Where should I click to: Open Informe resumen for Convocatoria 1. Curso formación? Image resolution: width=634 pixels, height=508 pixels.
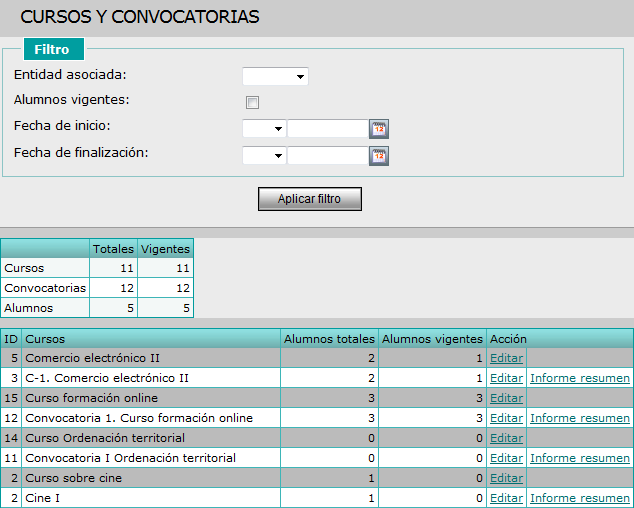580,418
